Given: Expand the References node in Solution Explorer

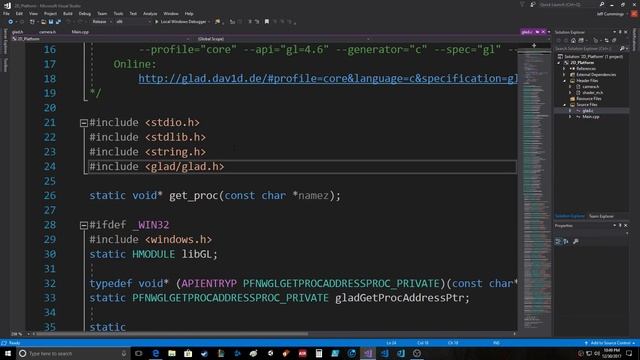Looking at the screenshot, I should pos(565,69).
